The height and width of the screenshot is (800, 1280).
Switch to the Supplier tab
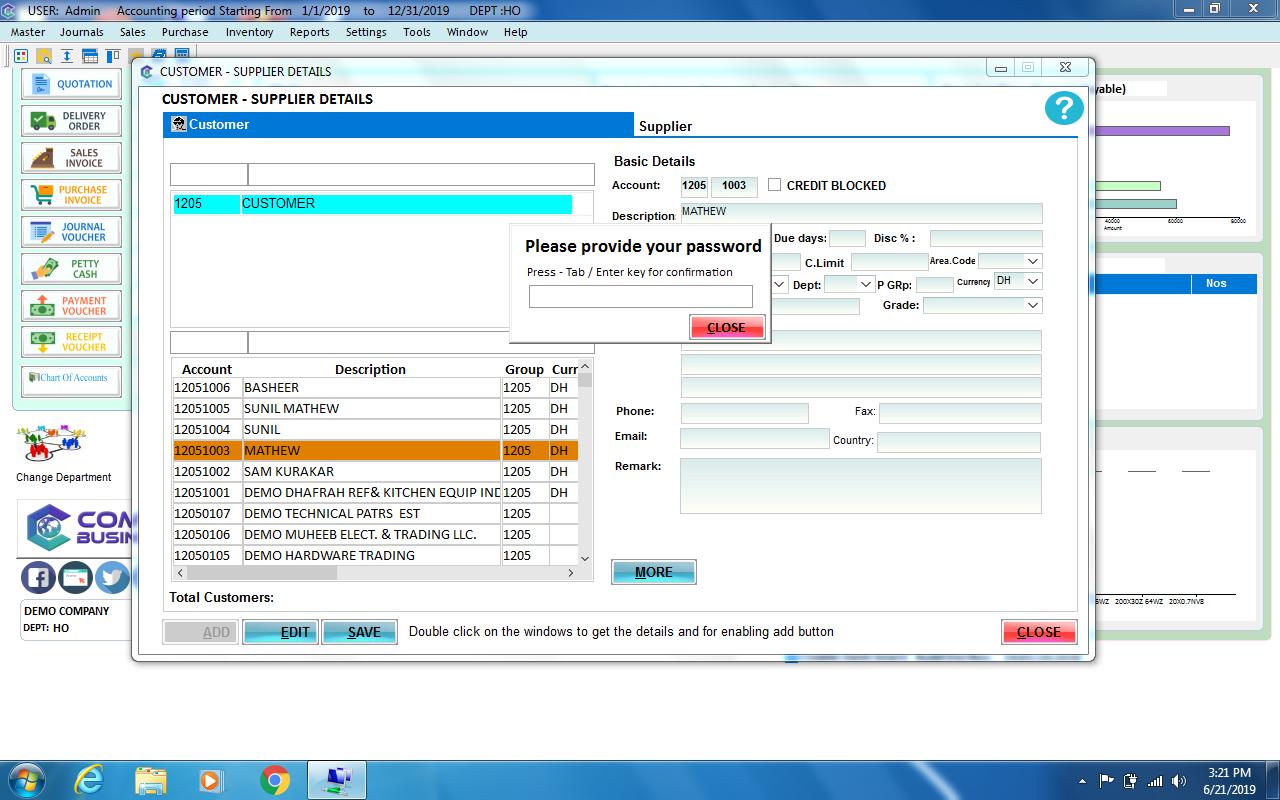point(664,126)
